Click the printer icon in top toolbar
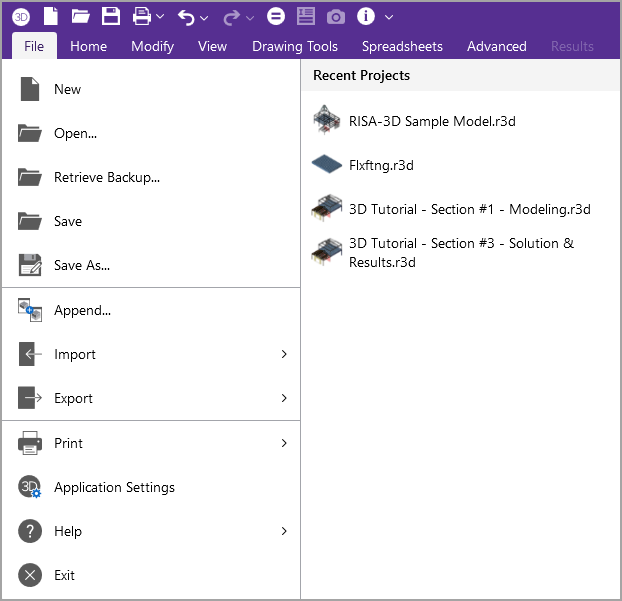This screenshot has width=622, height=601. [x=142, y=16]
